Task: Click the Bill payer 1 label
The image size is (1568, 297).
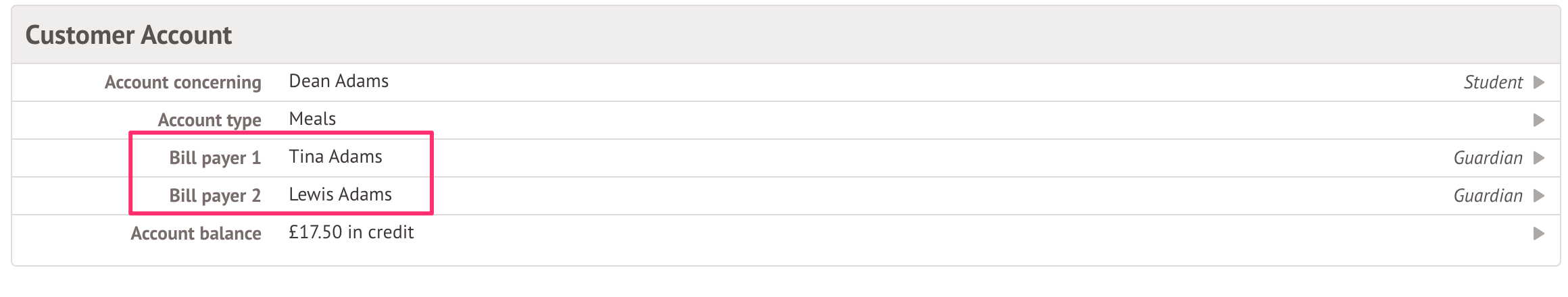Action: click(x=214, y=158)
